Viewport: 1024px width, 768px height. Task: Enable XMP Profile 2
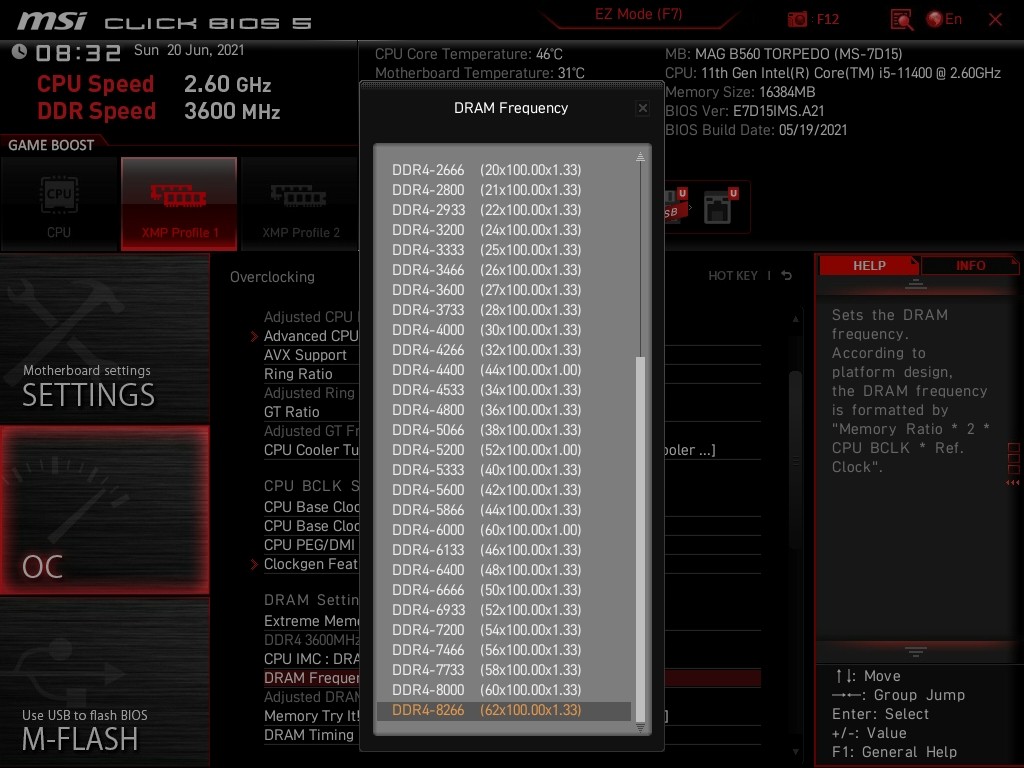click(300, 203)
